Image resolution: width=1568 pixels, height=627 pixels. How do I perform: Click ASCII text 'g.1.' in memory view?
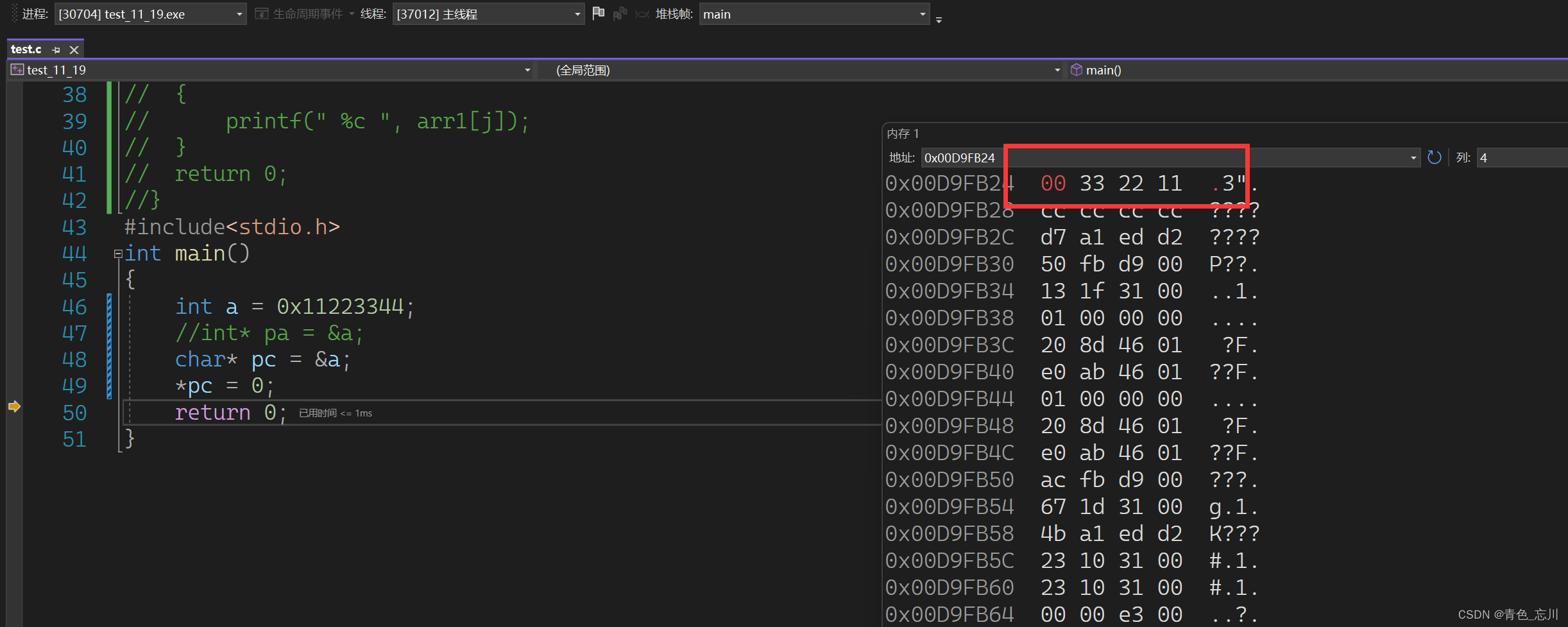coord(1234,507)
